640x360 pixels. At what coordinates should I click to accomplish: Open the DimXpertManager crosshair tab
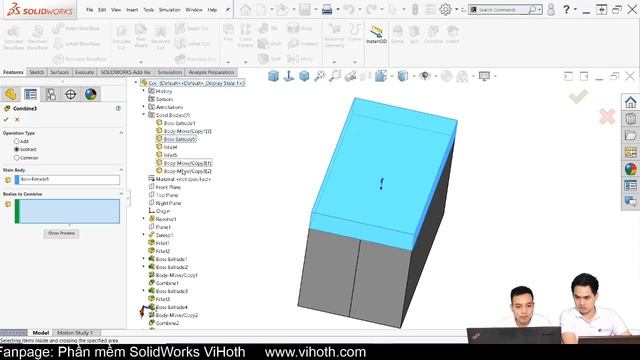(71, 94)
